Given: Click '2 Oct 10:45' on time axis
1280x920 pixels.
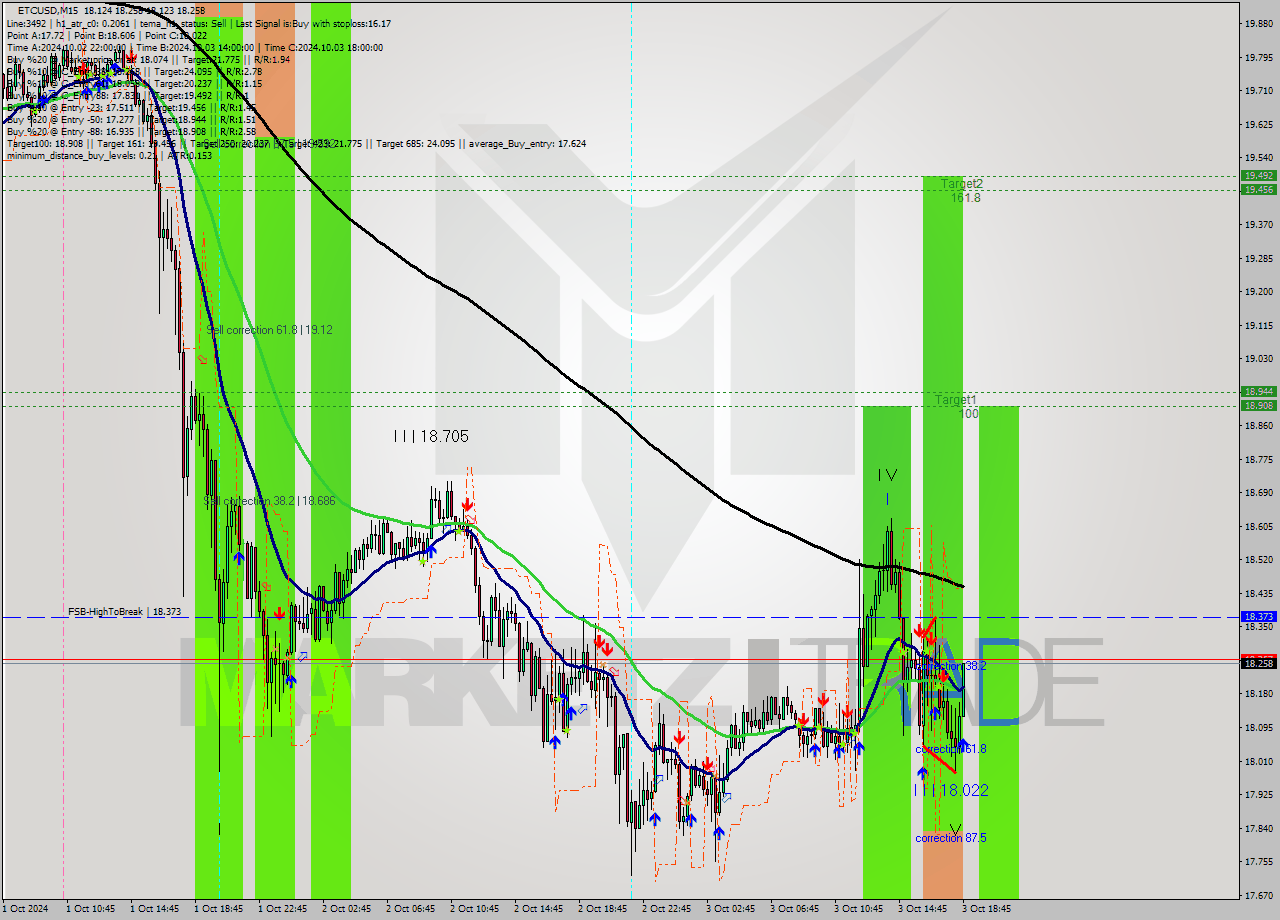Looking at the screenshot, I should (474, 909).
